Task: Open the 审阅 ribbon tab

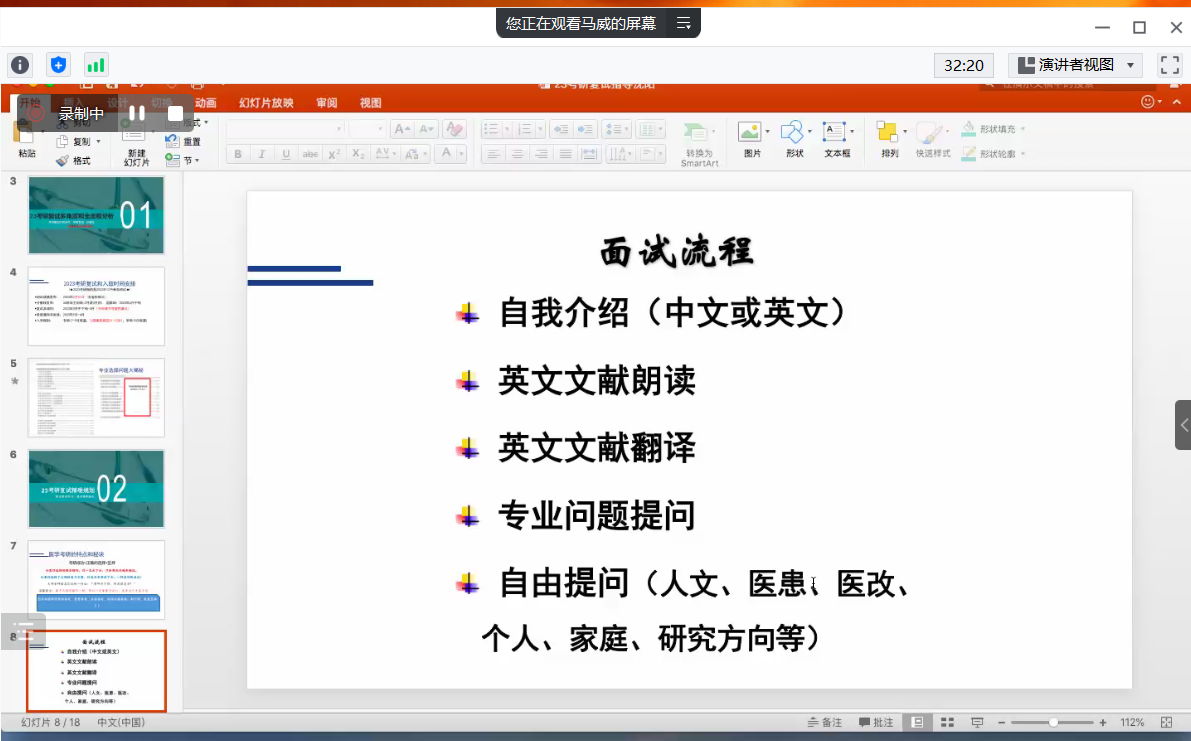Action: pyautogui.click(x=326, y=103)
